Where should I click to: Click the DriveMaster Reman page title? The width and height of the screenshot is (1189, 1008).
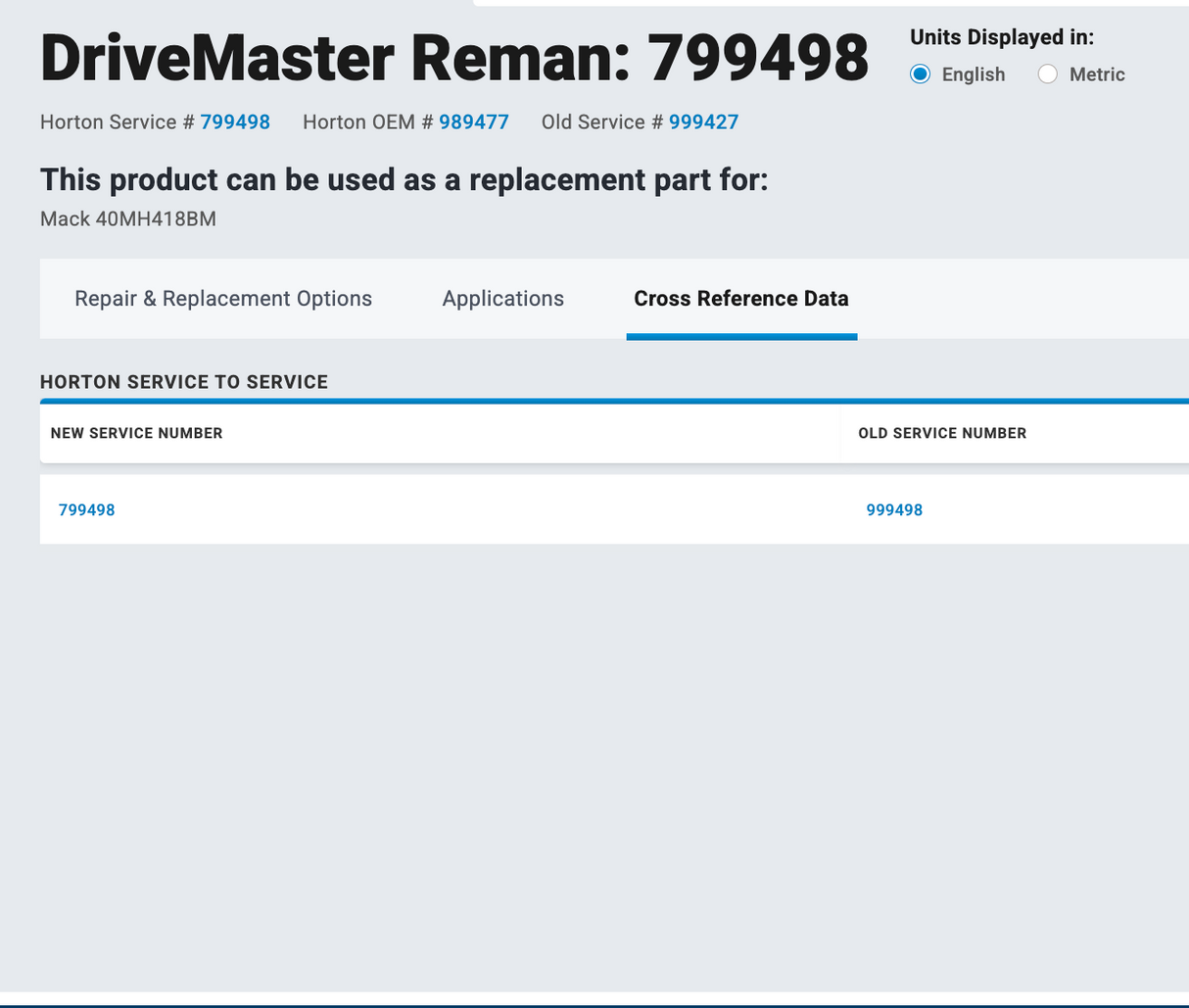coord(453,59)
